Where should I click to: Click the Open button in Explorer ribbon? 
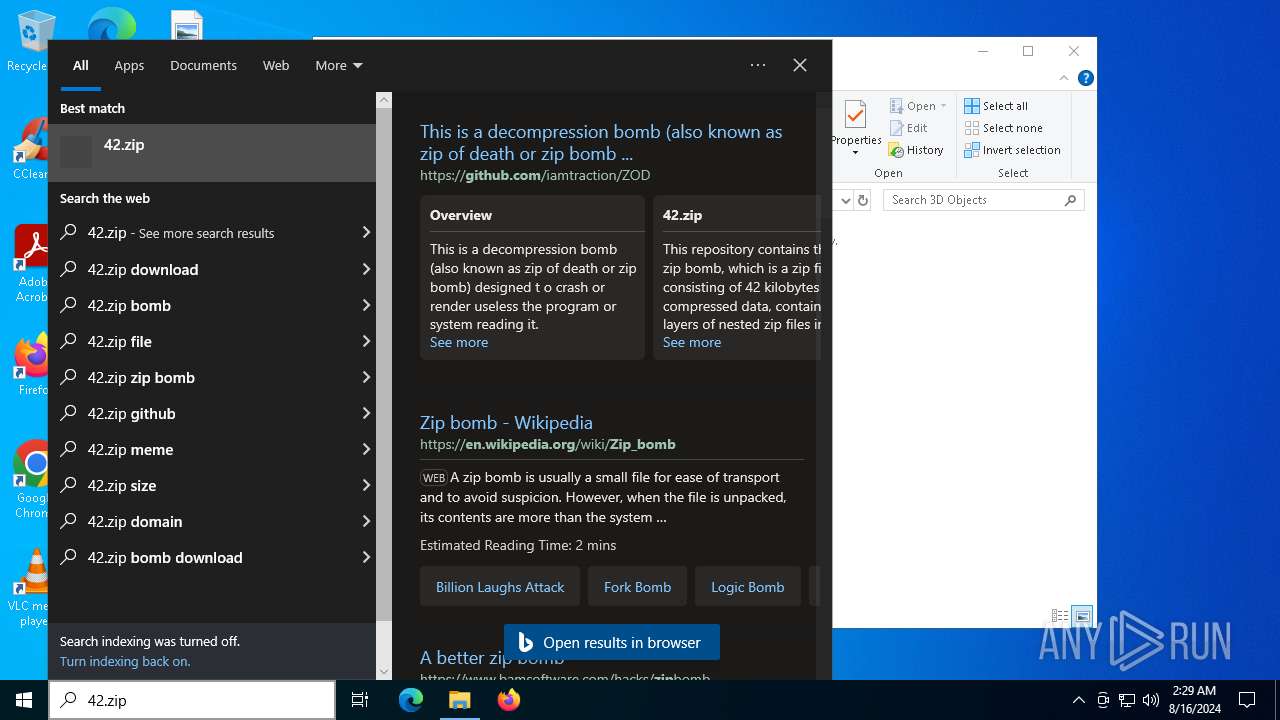(913, 106)
